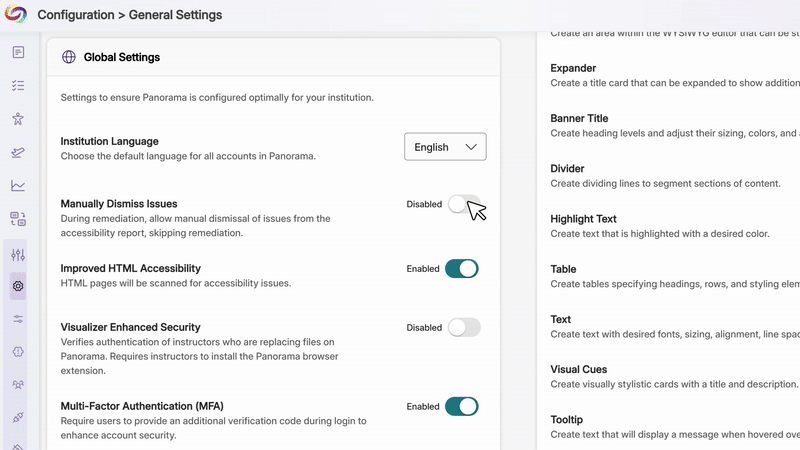The width and height of the screenshot is (800, 450).
Task: Open the line chart analytics sidebar icon
Action: tap(18, 186)
